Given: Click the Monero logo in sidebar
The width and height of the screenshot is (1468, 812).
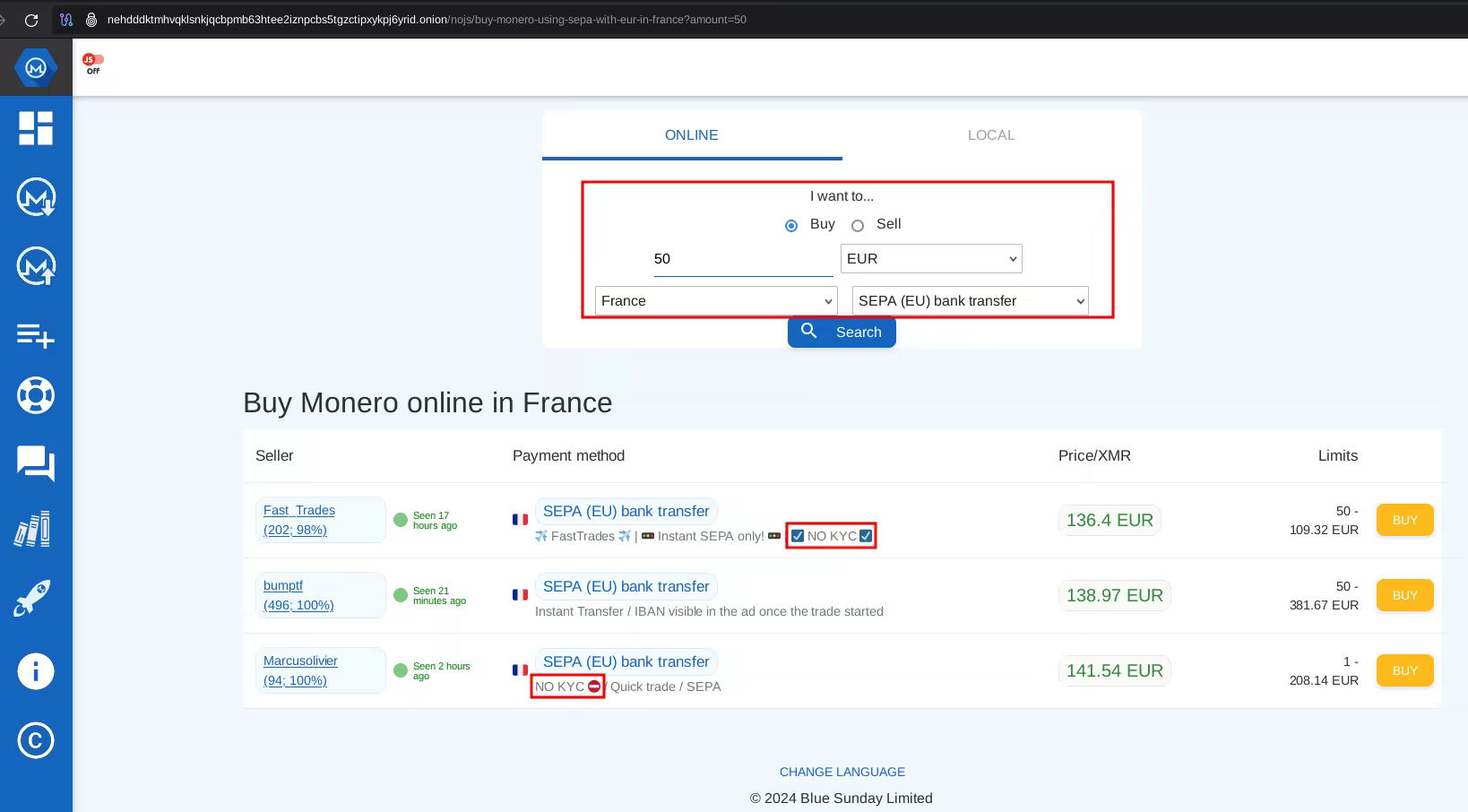Looking at the screenshot, I should (x=36, y=67).
